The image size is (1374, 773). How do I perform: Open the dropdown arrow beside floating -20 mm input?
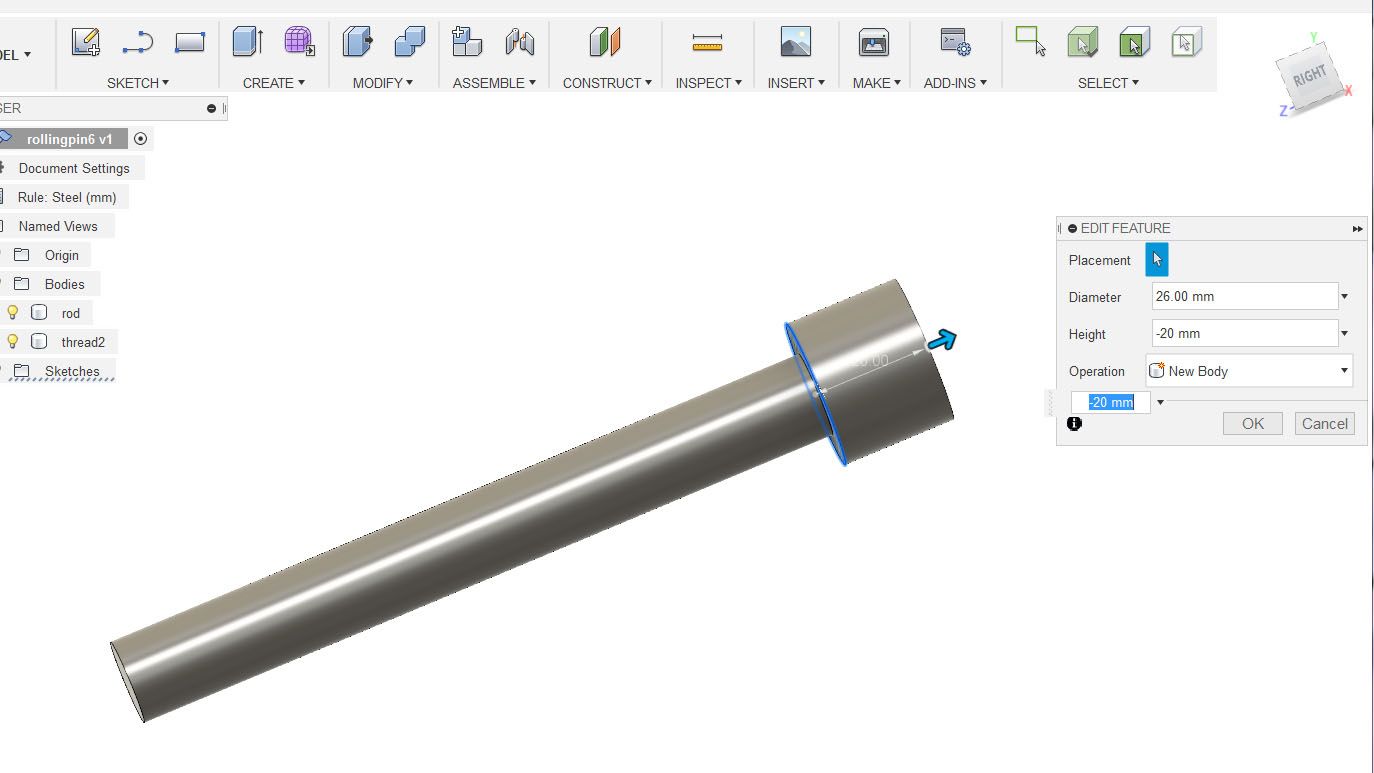click(x=1160, y=403)
